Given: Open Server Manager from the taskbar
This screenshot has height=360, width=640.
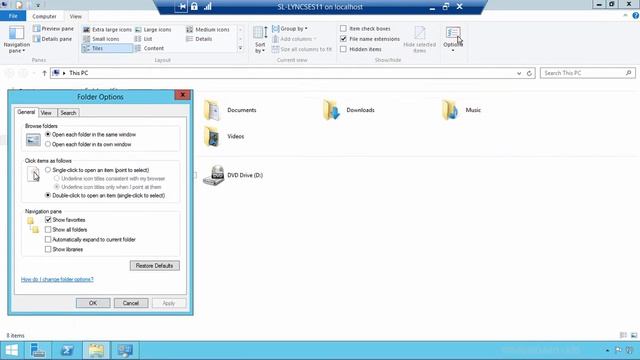Looking at the screenshot, I should [x=38, y=350].
